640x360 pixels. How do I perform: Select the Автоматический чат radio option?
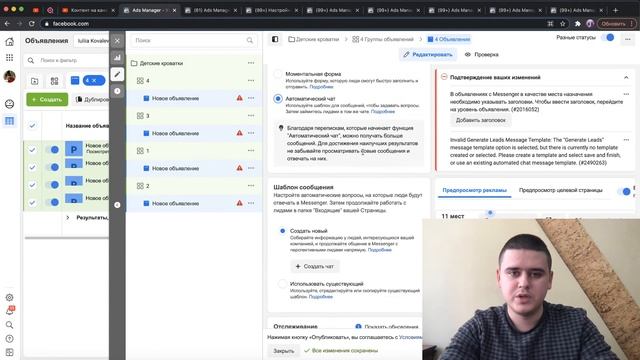point(278,99)
